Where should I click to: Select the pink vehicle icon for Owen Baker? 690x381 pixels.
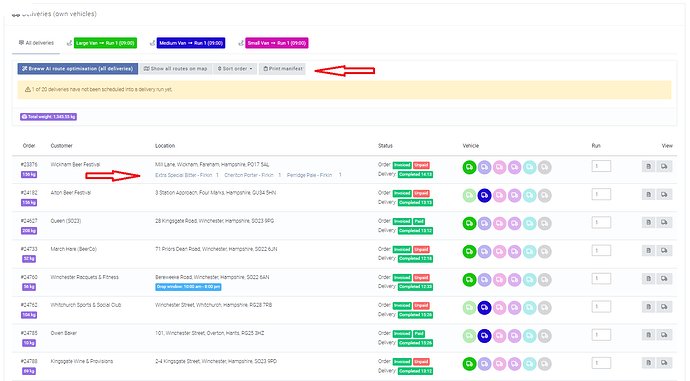[499, 336]
